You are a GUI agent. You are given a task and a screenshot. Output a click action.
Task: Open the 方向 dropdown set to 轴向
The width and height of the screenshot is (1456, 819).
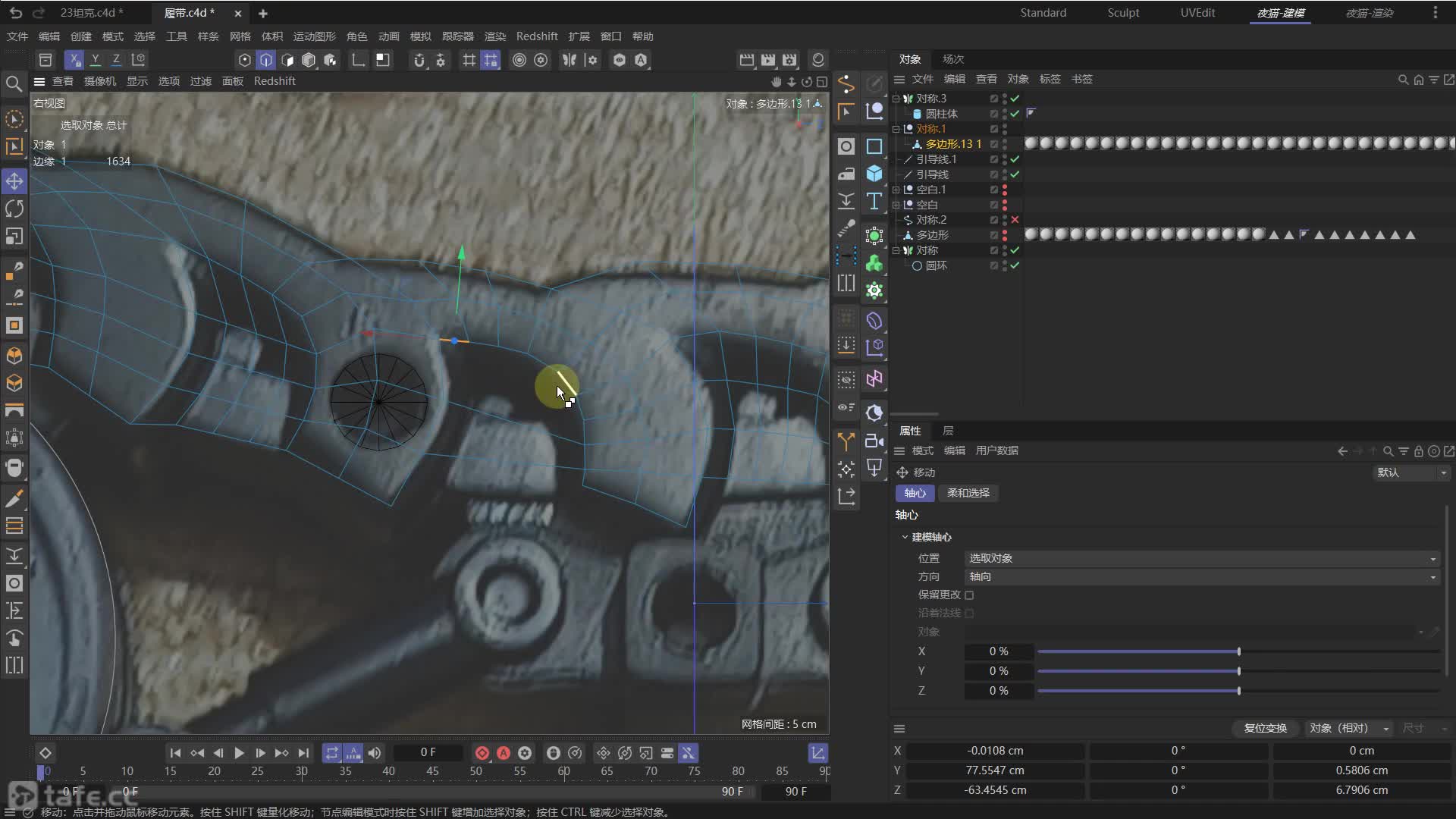[x=1202, y=576]
